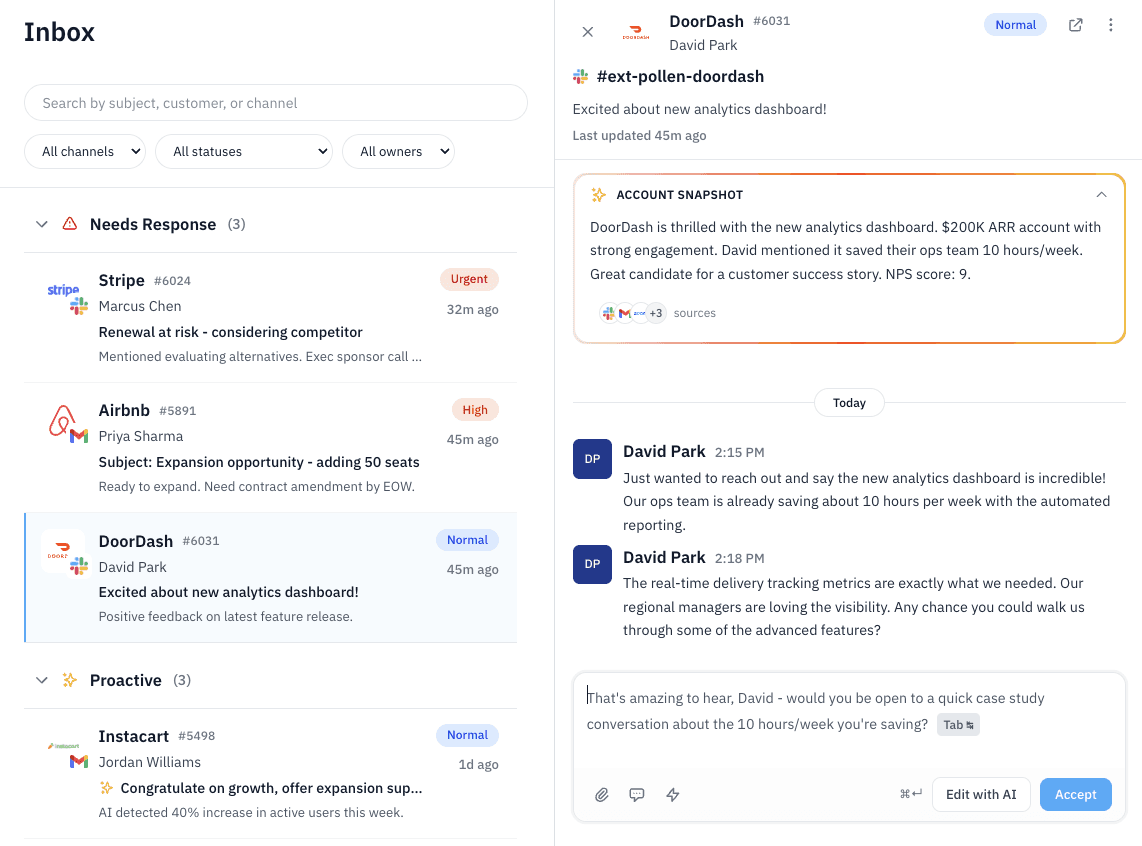Click Edit with AI button
Viewport: 1142px width, 846px height.
click(981, 794)
